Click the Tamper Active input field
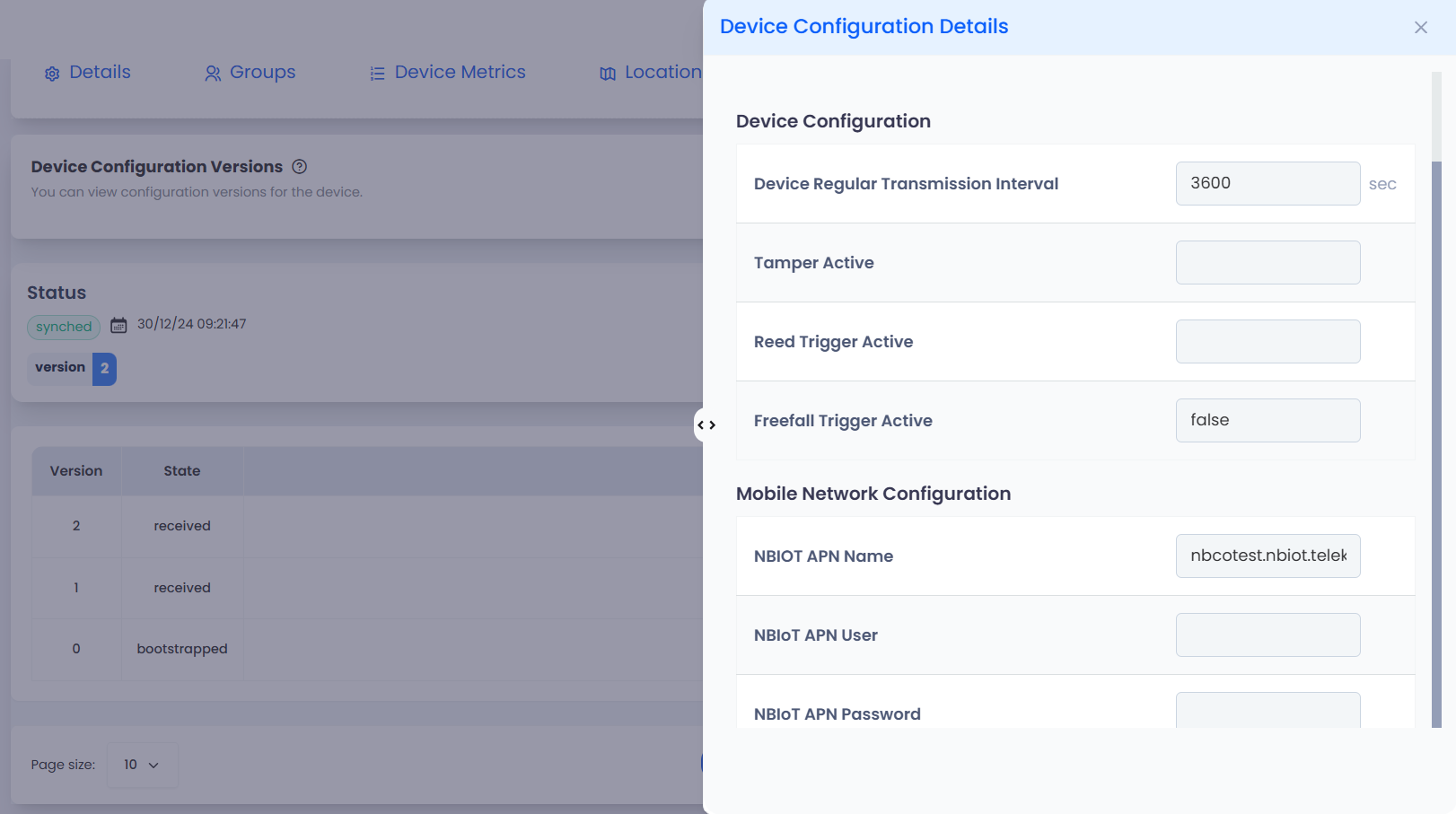The height and width of the screenshot is (814, 1456). (x=1267, y=262)
